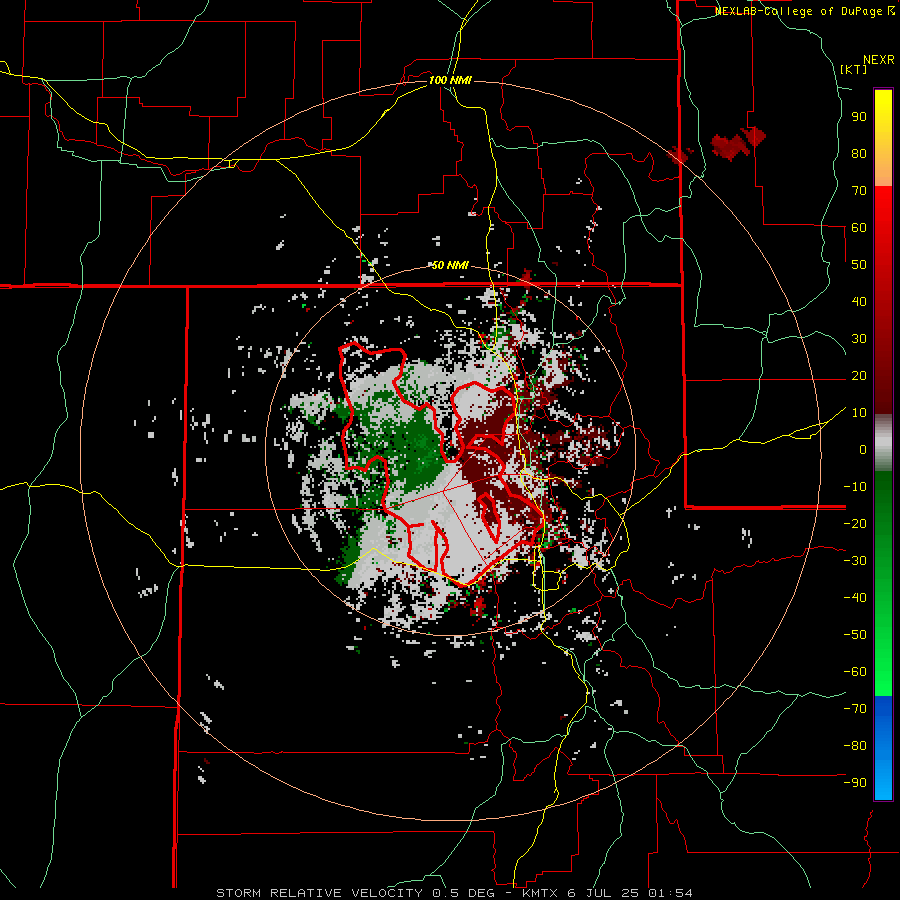Viewport: 900px width, 900px height.
Task: Click the 50 value on the velocity scale
Action: coord(859,265)
